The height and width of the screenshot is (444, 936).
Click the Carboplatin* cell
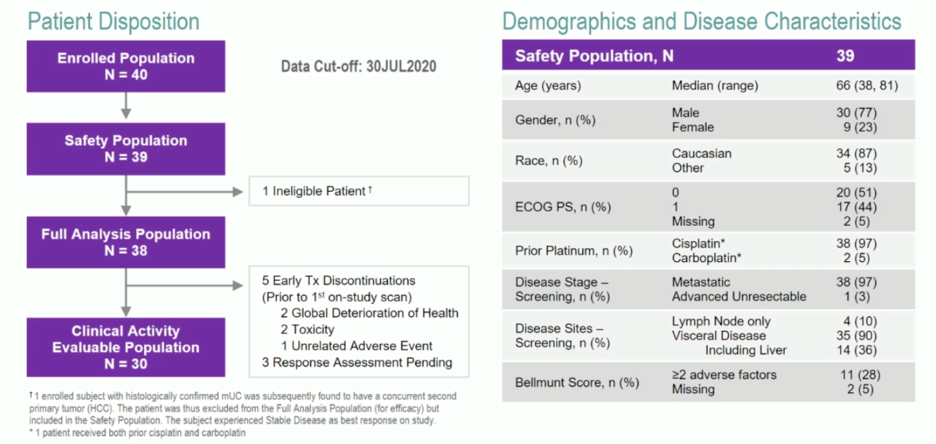point(707,258)
